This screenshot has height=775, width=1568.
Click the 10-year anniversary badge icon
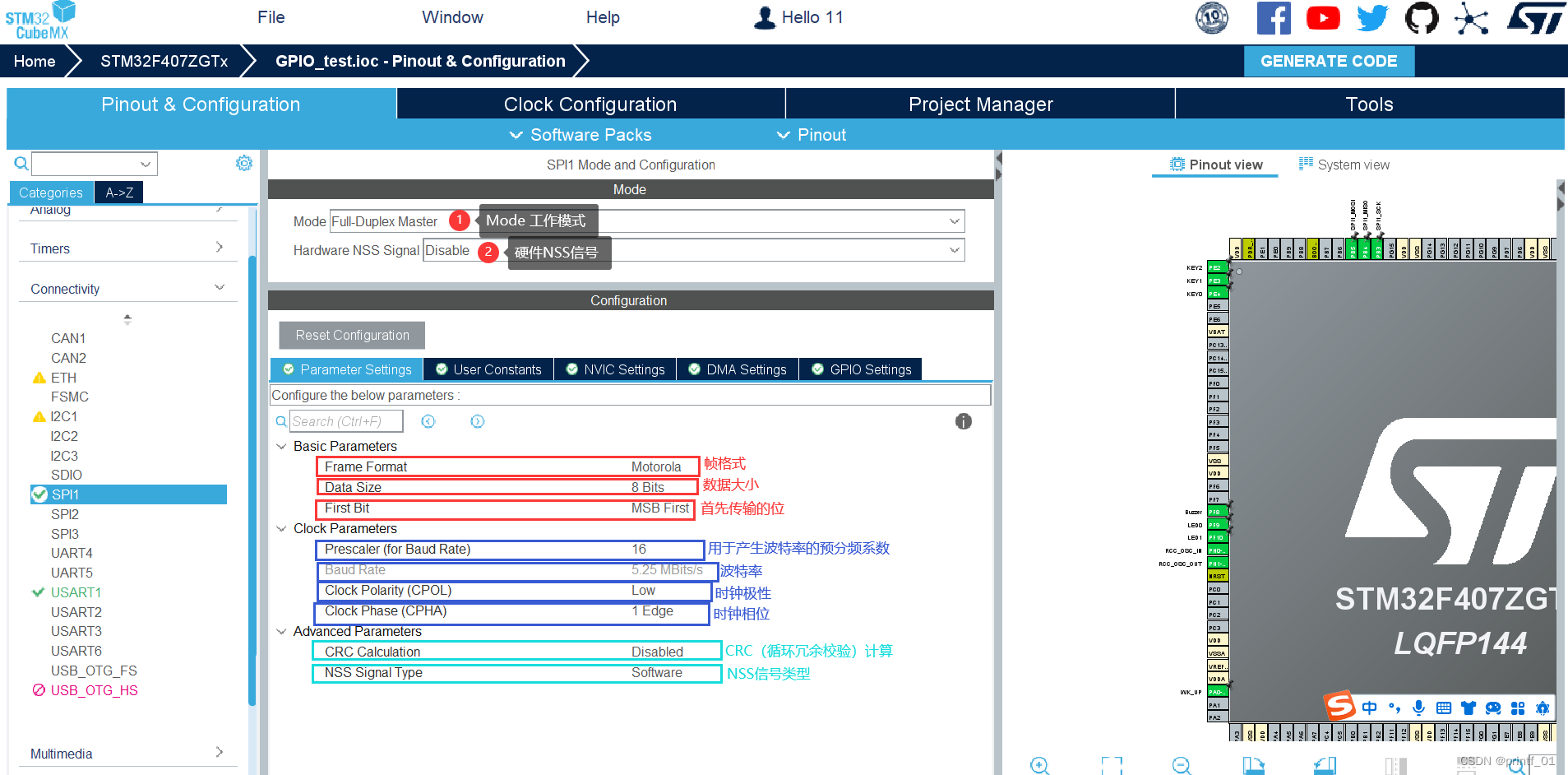[x=1212, y=18]
